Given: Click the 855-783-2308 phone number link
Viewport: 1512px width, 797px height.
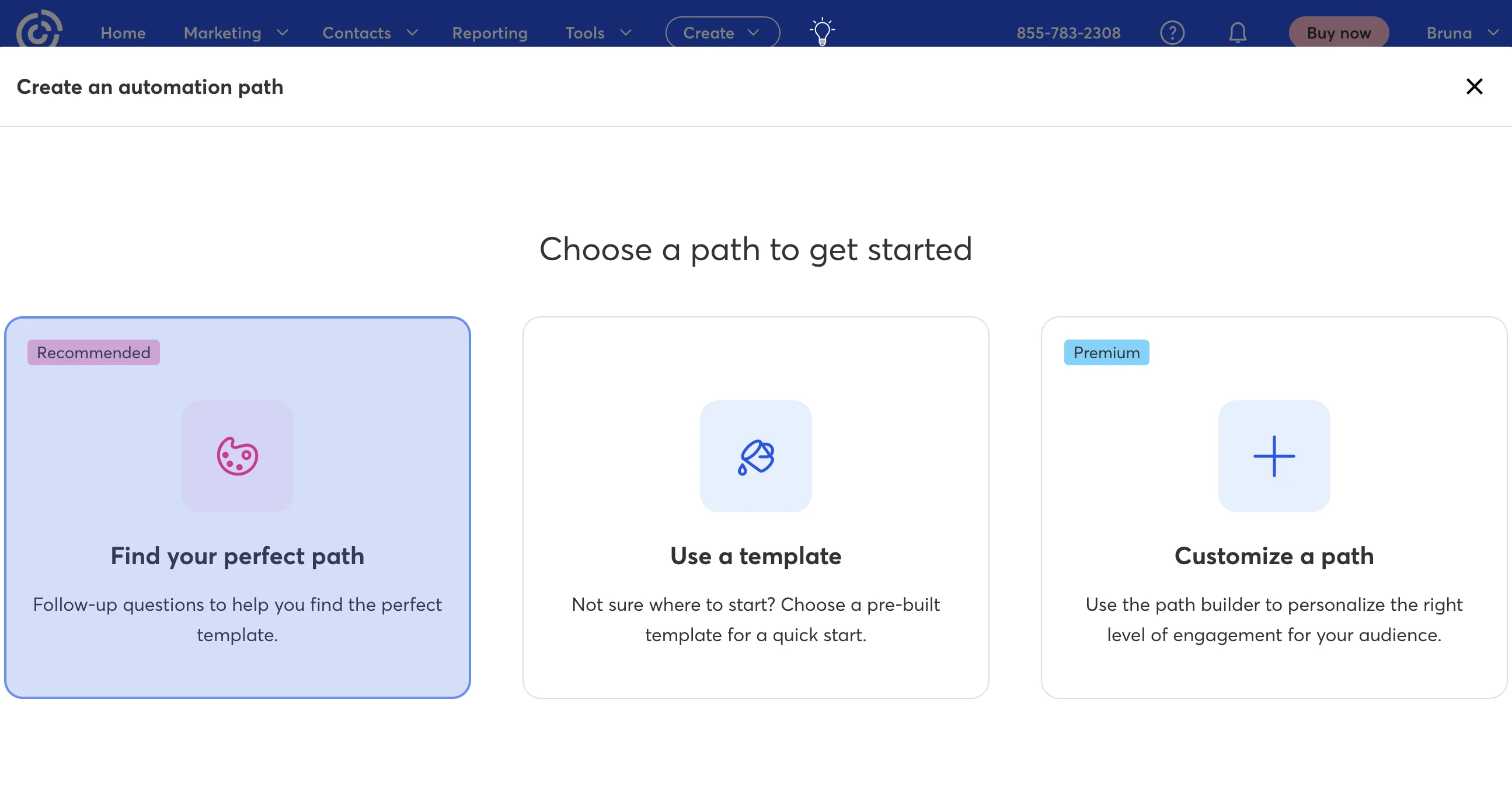Looking at the screenshot, I should point(1068,33).
